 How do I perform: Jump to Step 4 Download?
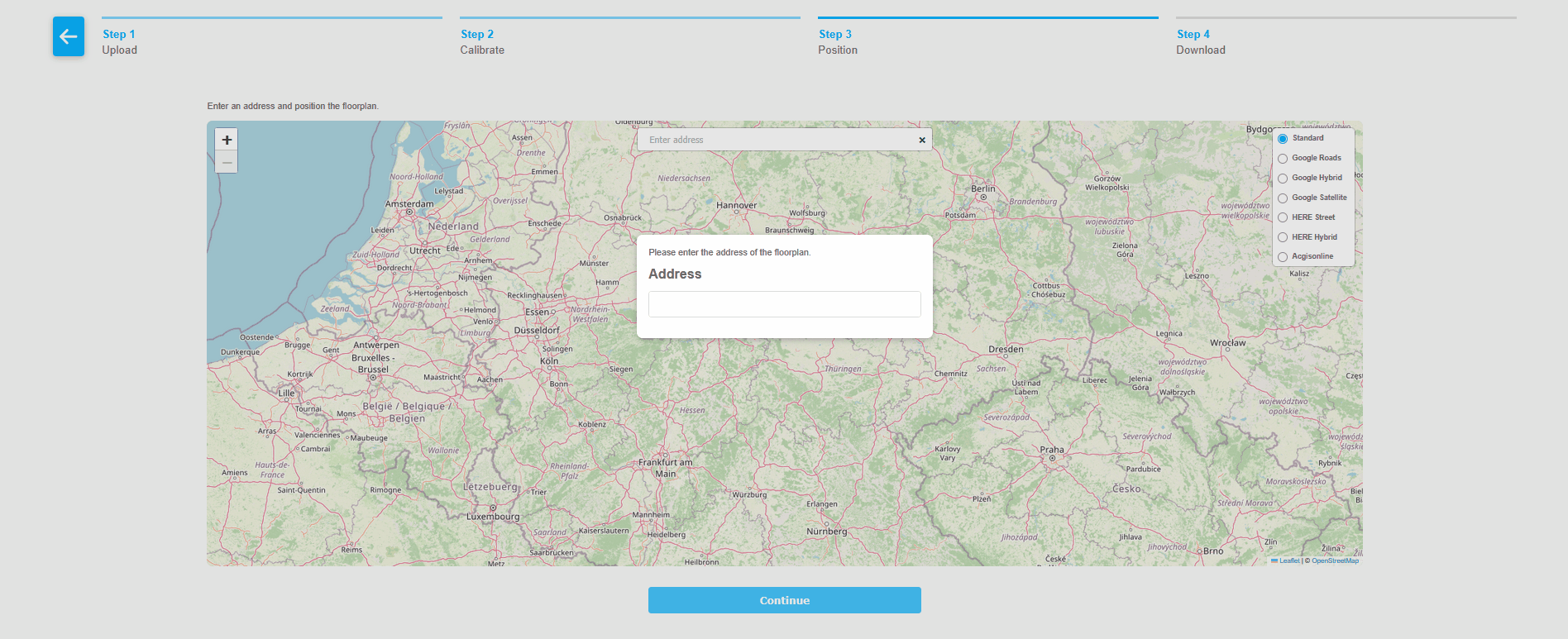tap(1200, 41)
